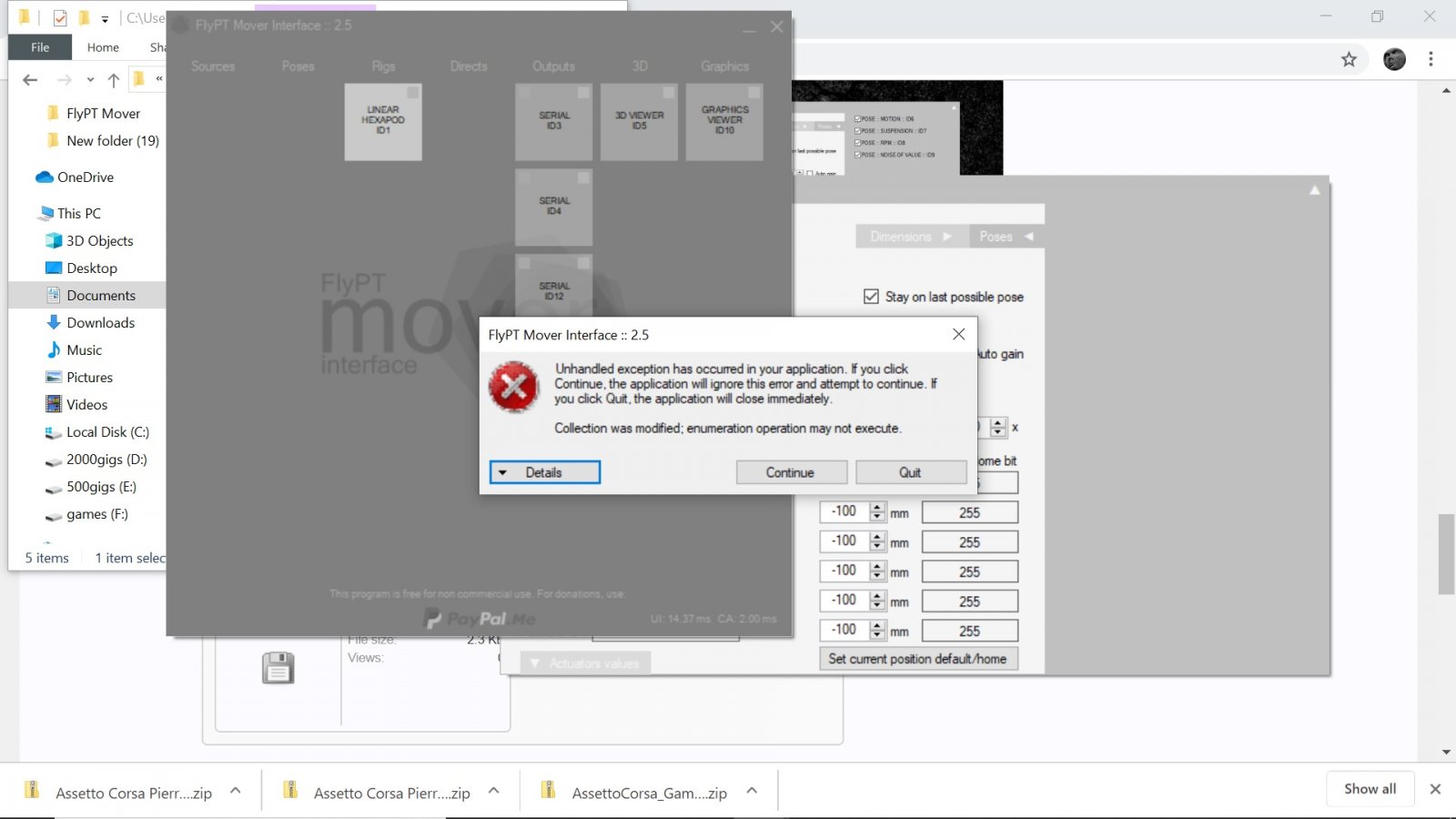Click Set current position default/home button
This screenshot has height=819, width=1456.
point(918,659)
